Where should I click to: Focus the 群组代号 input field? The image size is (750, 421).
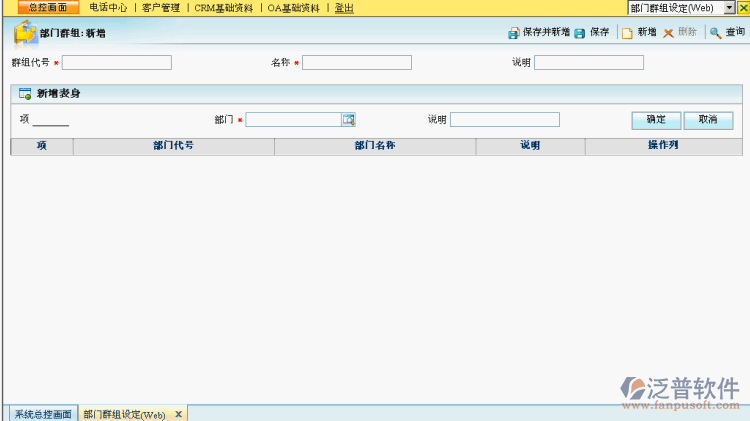pyautogui.click(x=117, y=63)
